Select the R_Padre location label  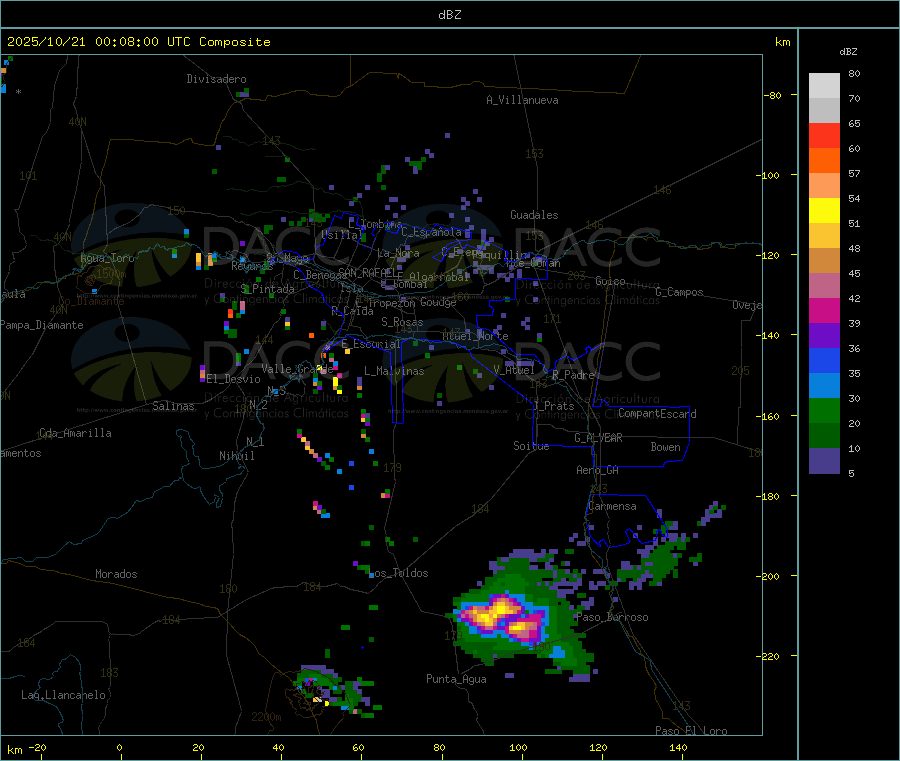click(x=573, y=375)
